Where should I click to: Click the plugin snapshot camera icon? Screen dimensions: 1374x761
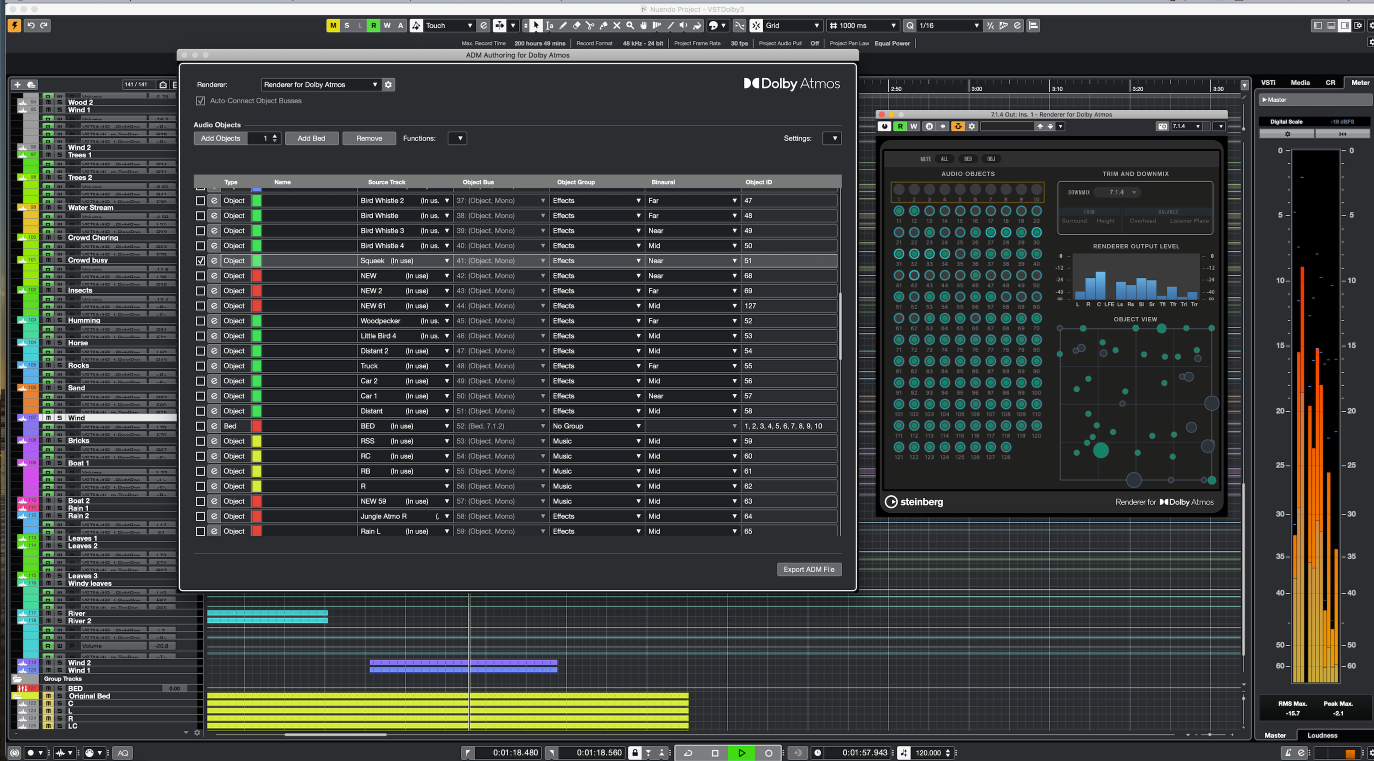click(1162, 126)
